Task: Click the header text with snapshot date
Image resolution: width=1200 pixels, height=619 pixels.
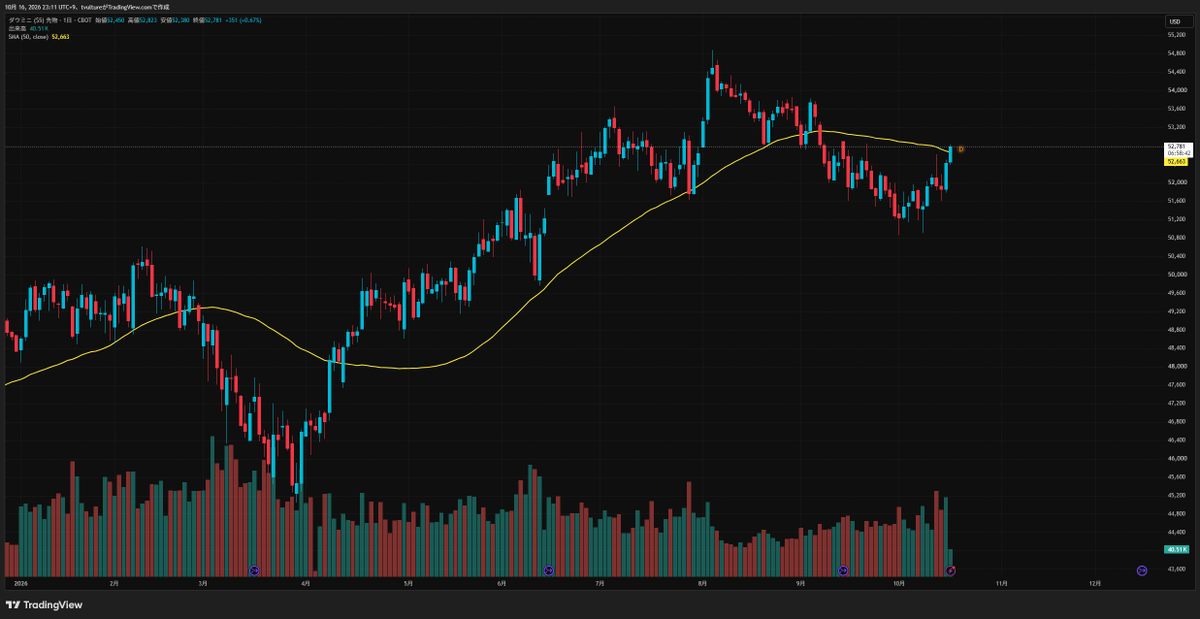Action: [x=88, y=7]
